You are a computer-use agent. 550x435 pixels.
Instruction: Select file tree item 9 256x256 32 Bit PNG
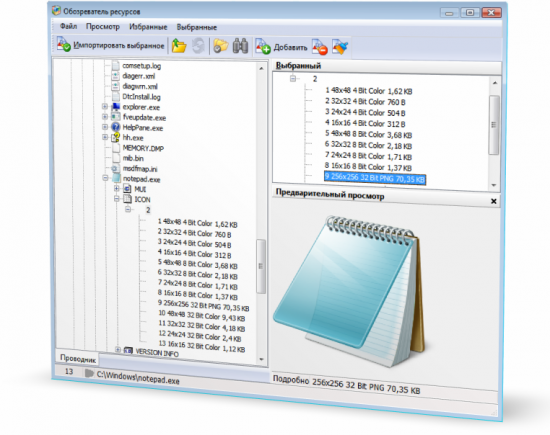pos(203,305)
